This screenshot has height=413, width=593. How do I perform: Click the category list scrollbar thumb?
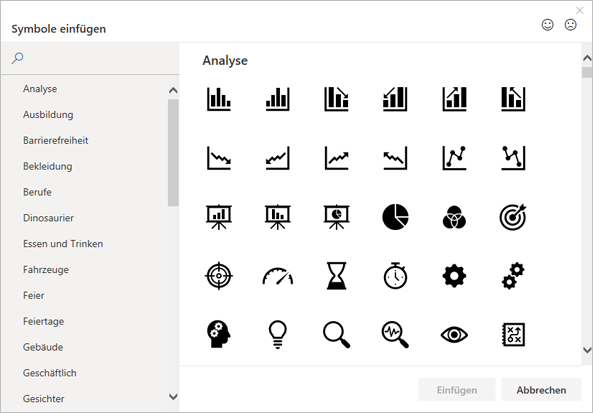173,153
